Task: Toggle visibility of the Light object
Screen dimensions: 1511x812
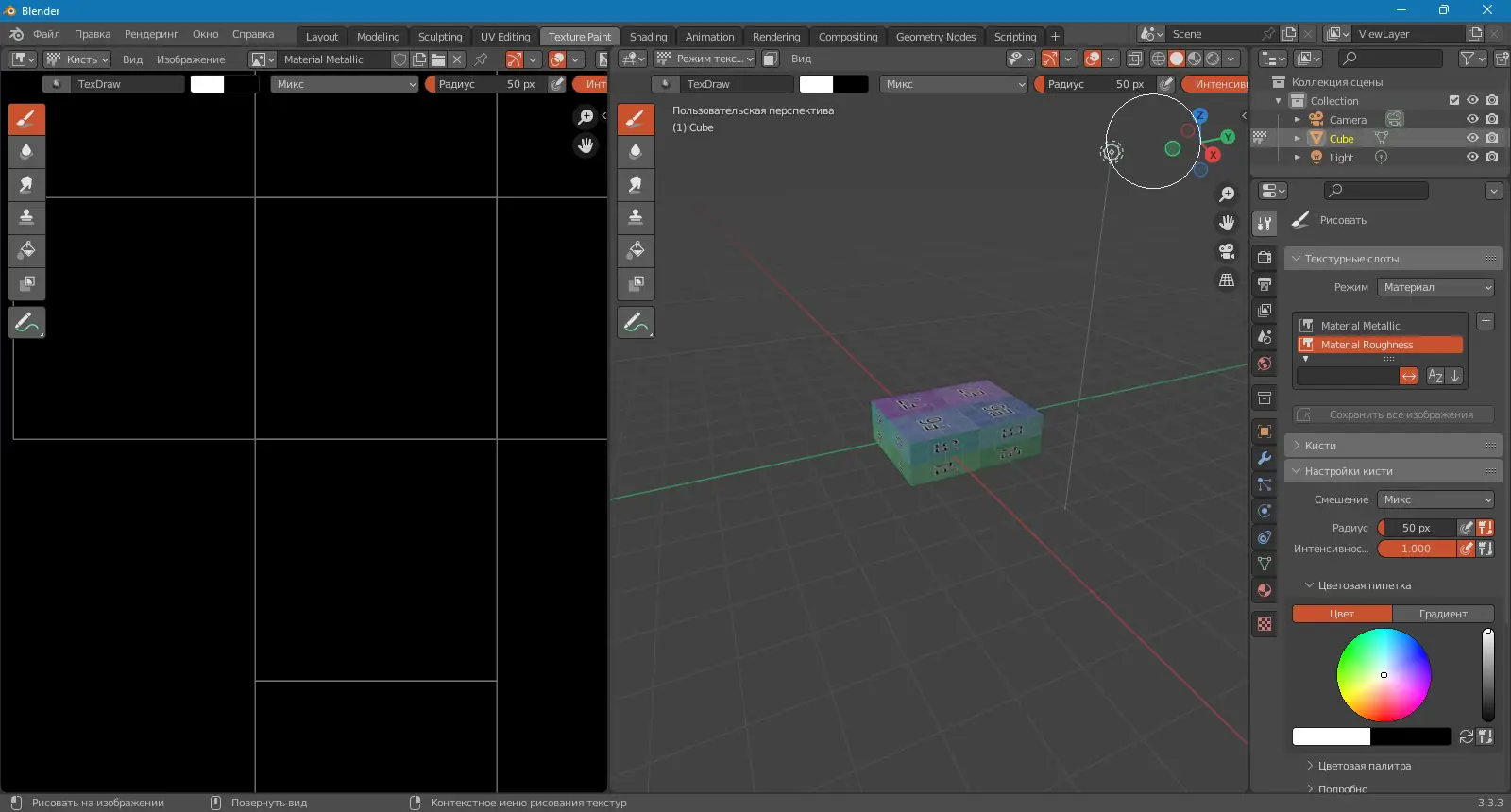Action: pos(1472,157)
